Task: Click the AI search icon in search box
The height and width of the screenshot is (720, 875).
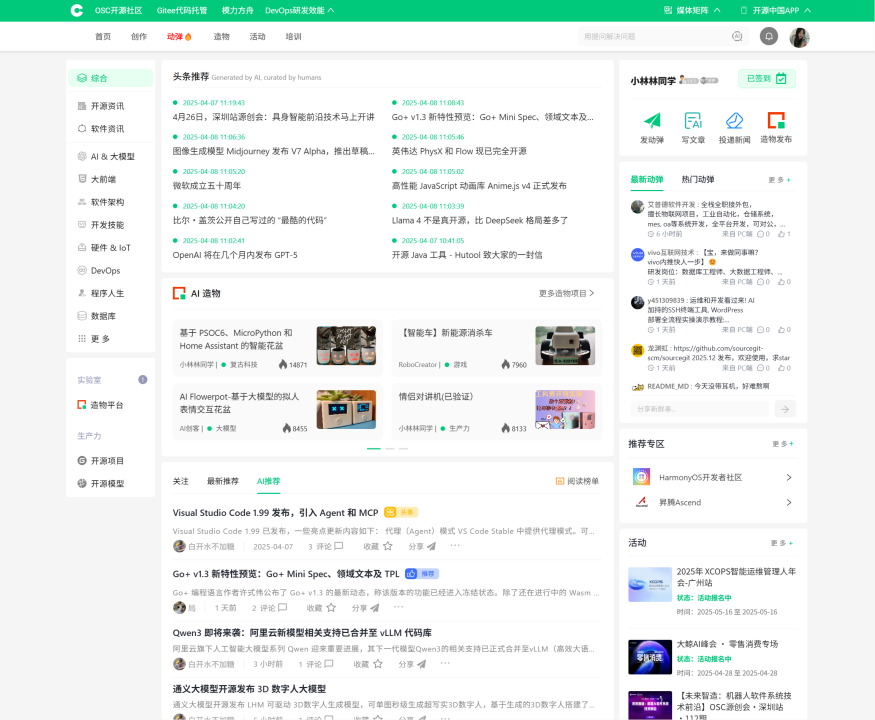Action: (x=737, y=36)
